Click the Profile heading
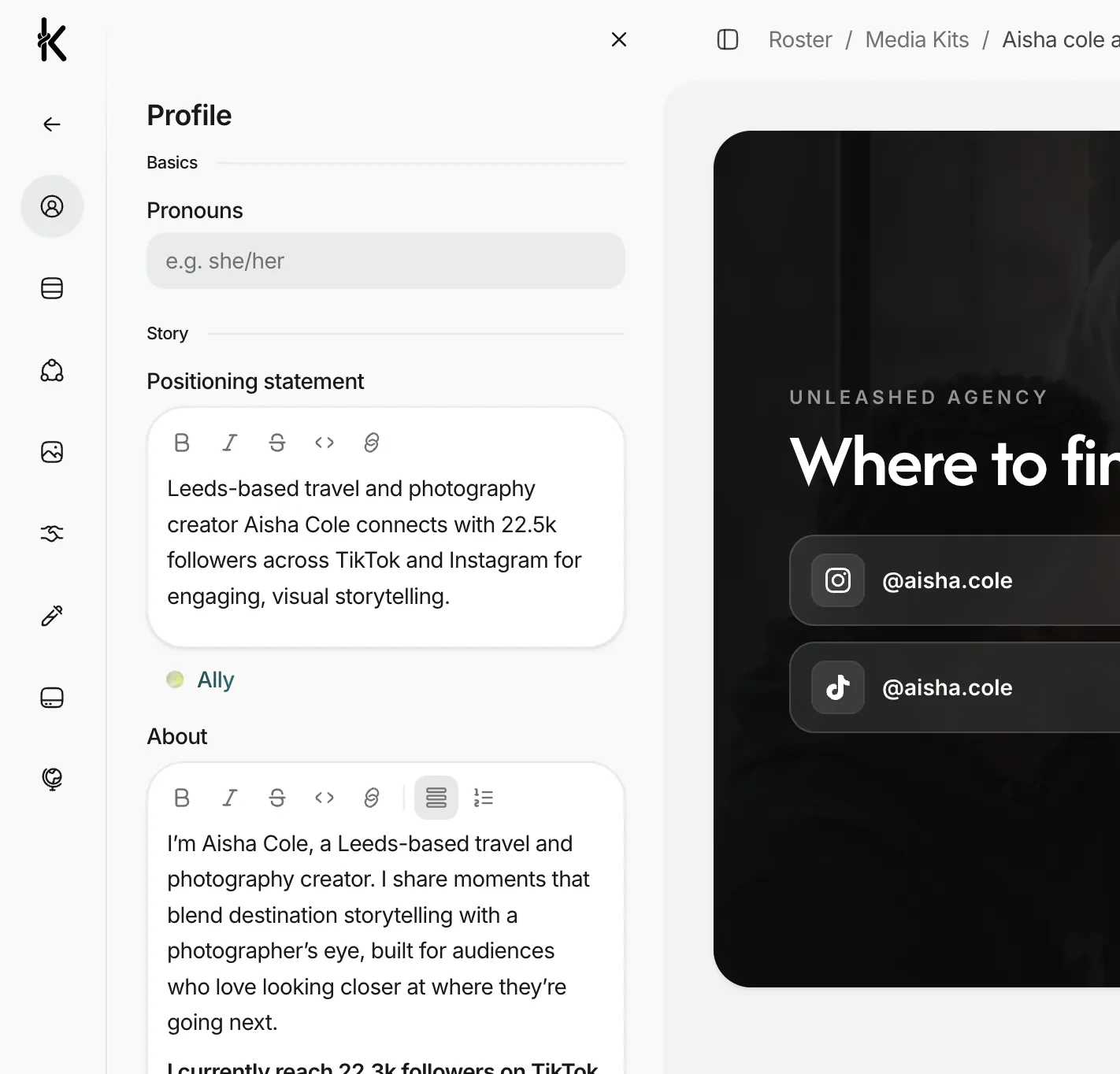Image resolution: width=1120 pixels, height=1074 pixels. pyautogui.click(x=189, y=116)
